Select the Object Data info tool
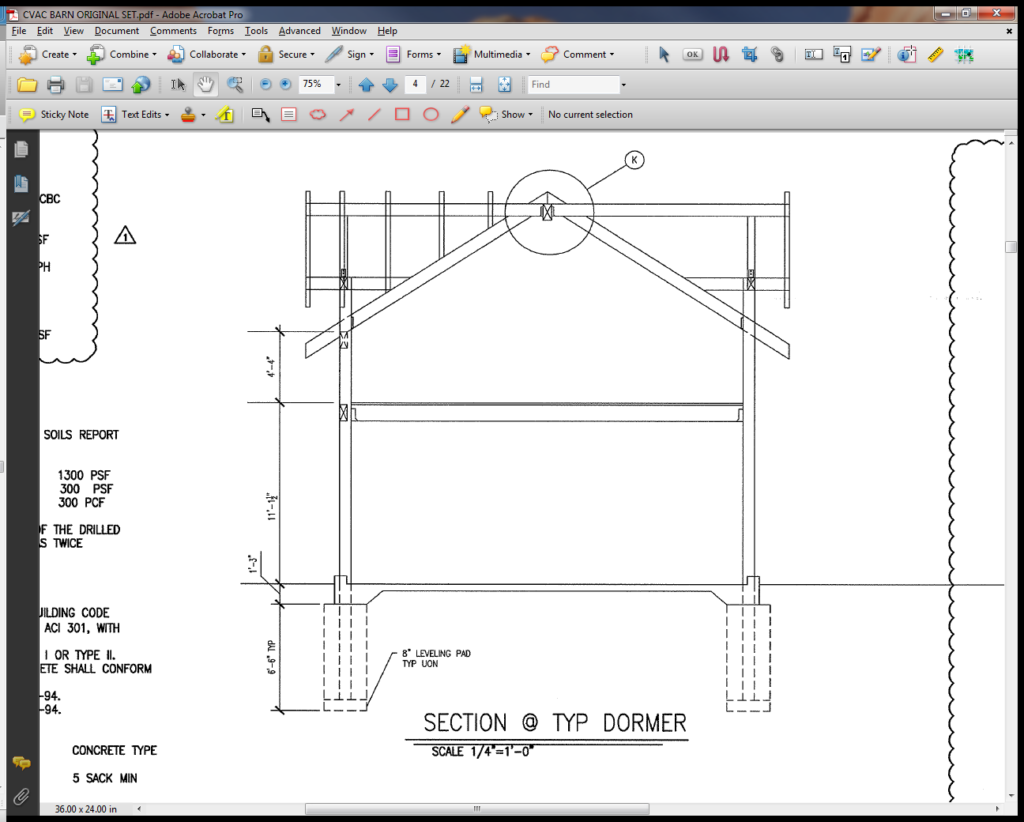Screen dimensions: 1024x822 click(906, 55)
